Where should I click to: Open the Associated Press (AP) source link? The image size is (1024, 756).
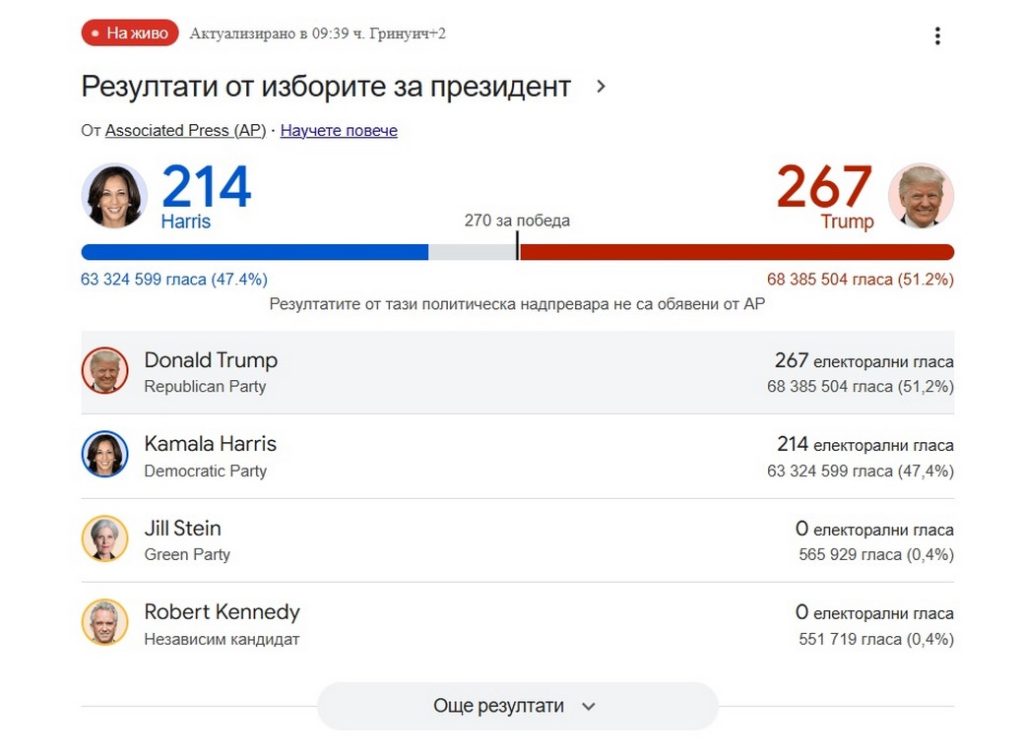[x=185, y=131]
